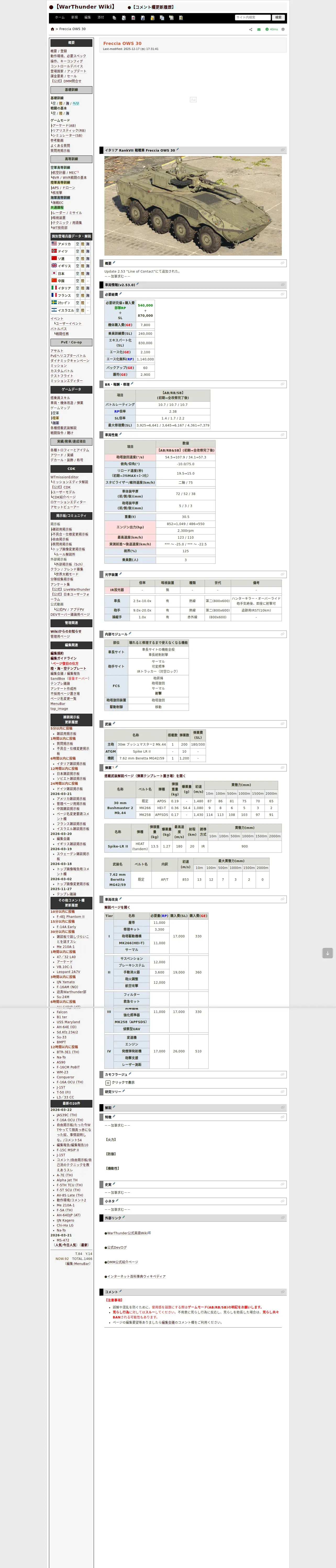Screen dimensions: 336x1568
Task: Open the 編集 menu in the top bar
Action: 88,18
